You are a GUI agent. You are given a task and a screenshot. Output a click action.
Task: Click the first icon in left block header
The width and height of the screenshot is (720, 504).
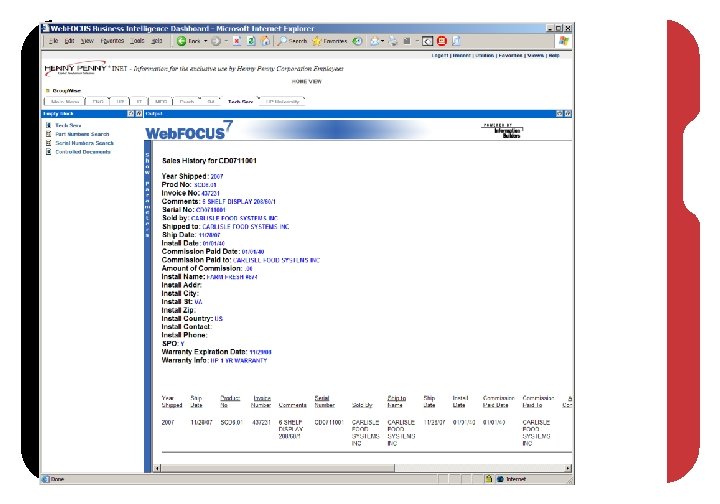point(130,113)
